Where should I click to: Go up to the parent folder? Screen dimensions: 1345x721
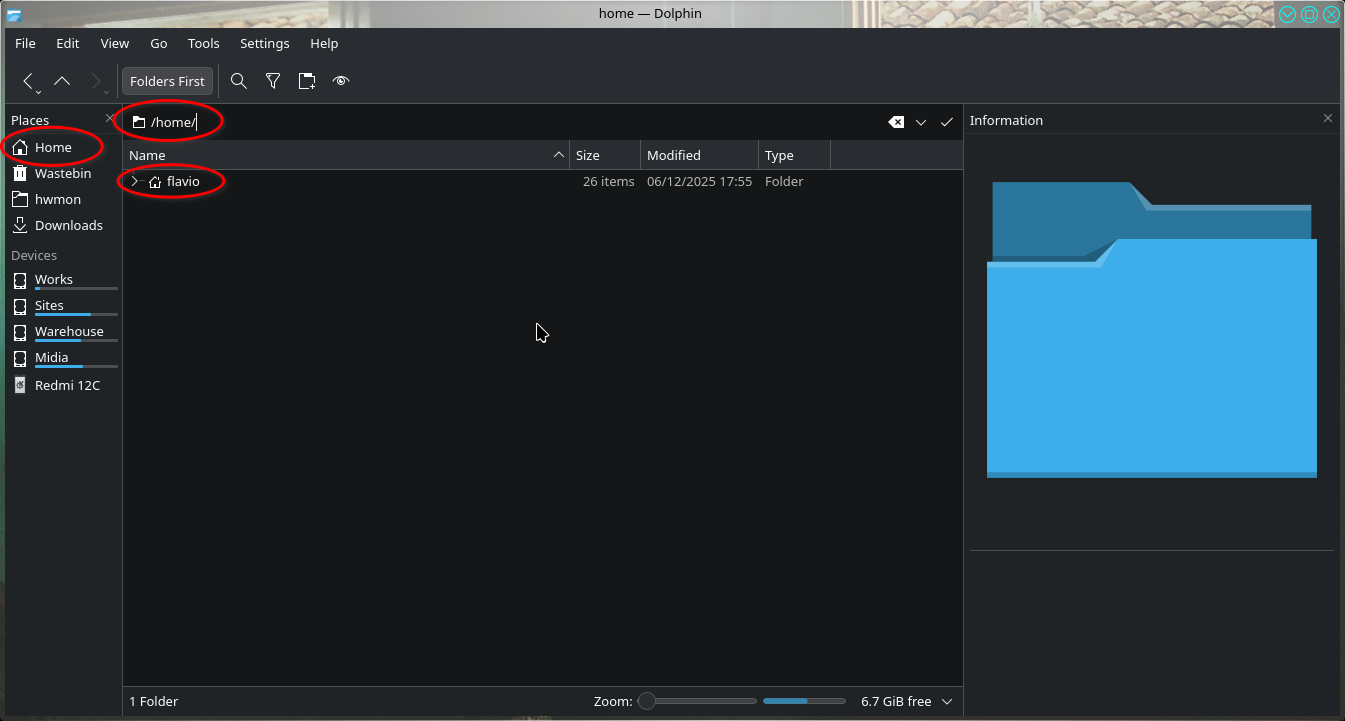62,81
